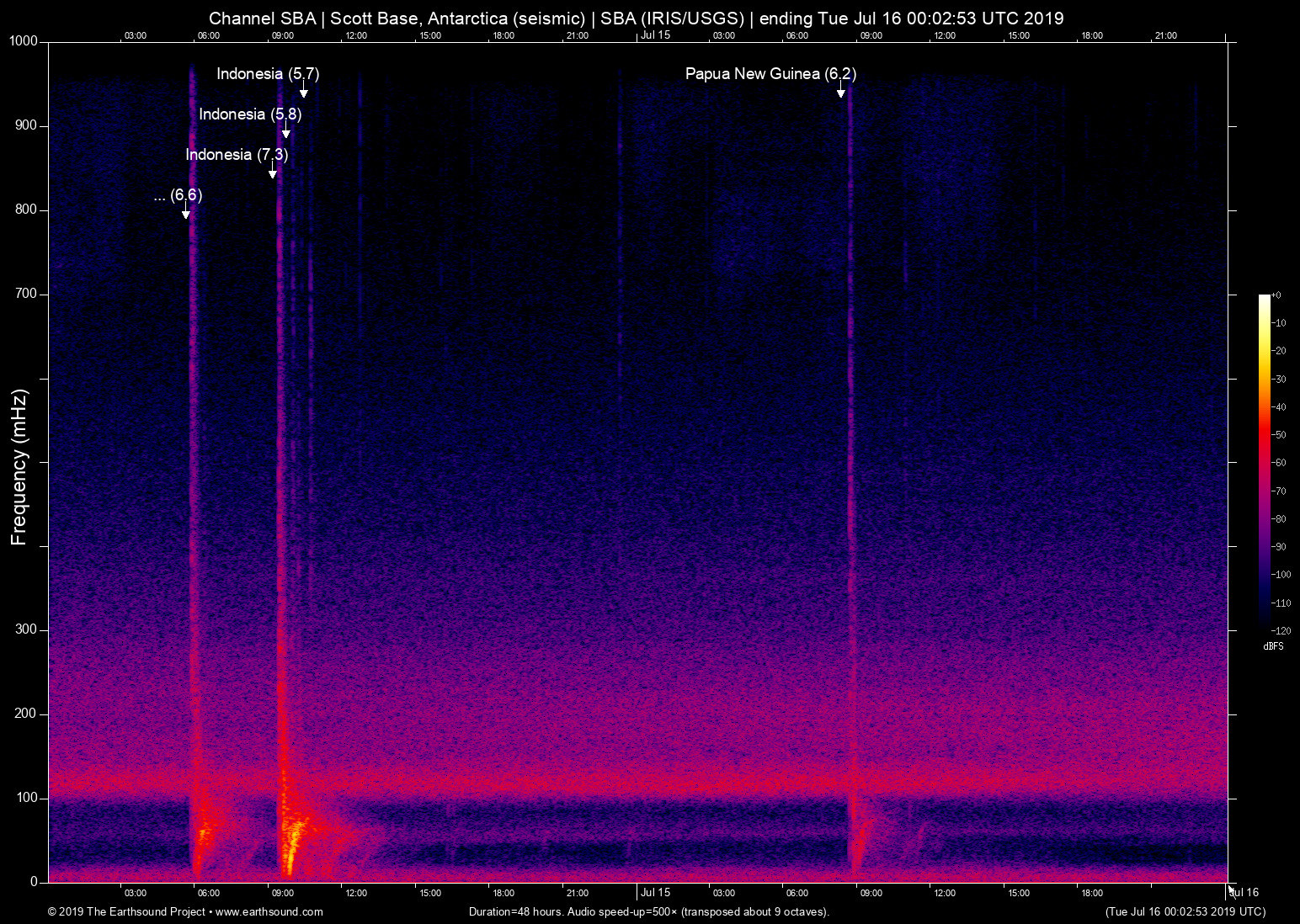The width and height of the screenshot is (1300, 924).
Task: Click the Jul 16 label on bottom axis
Action: [x=1244, y=892]
